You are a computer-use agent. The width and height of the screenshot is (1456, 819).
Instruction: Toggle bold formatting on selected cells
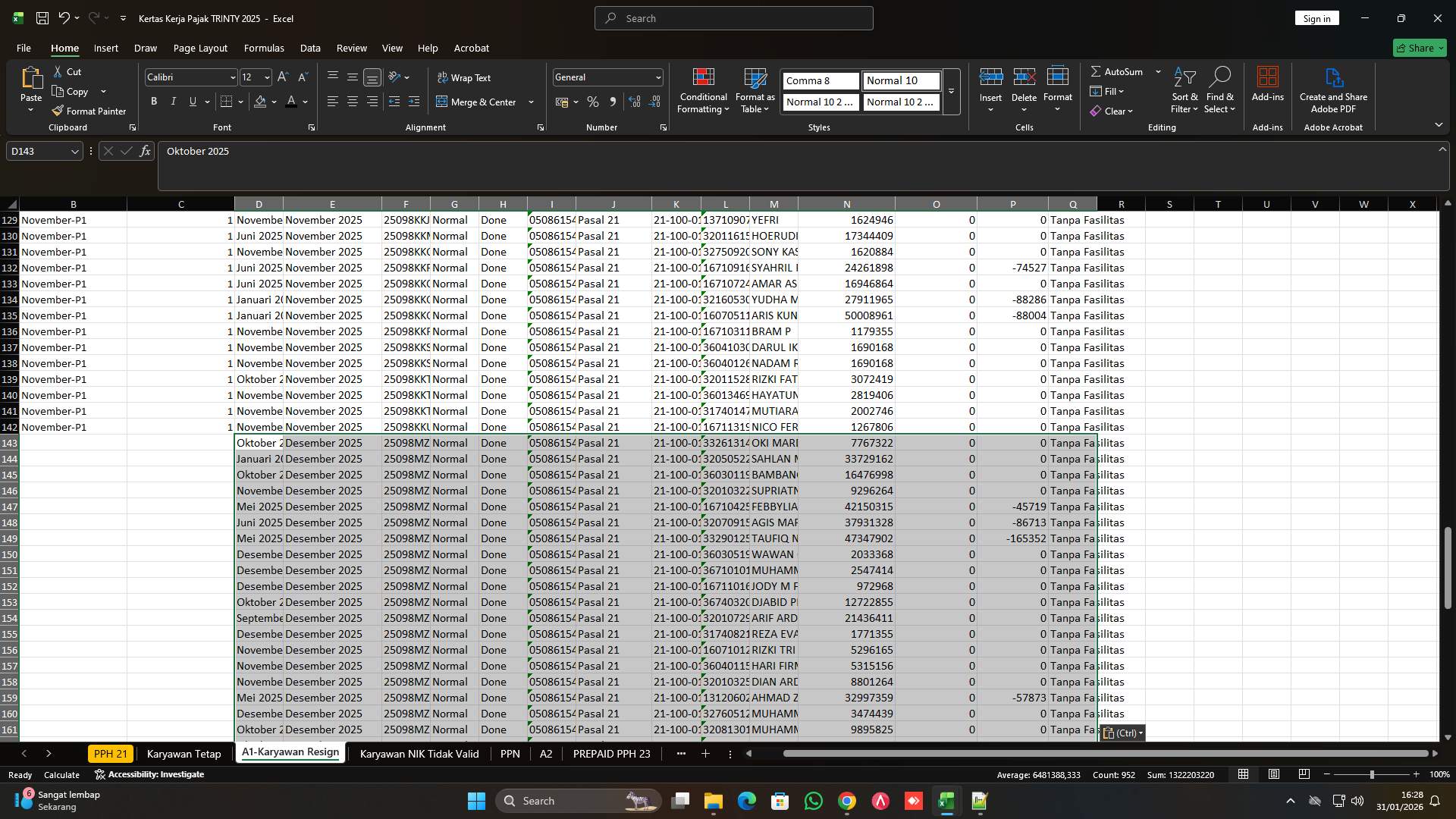click(154, 101)
